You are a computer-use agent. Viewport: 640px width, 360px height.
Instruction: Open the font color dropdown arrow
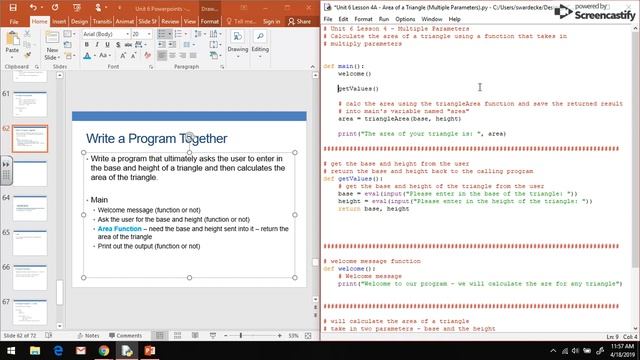tap(94, 56)
